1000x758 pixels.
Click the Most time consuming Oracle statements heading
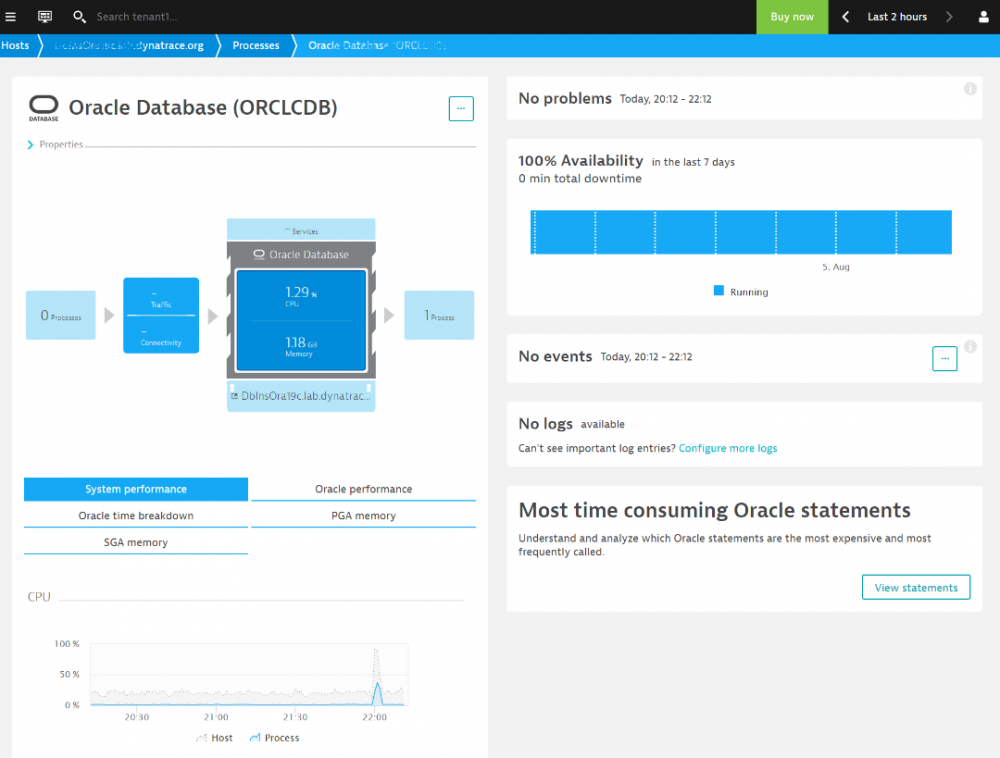[714, 510]
